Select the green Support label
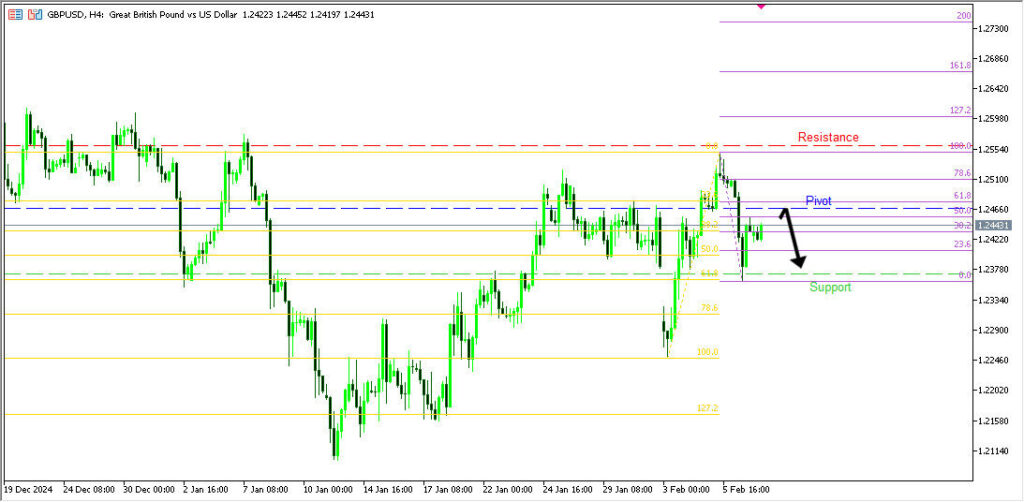 830,287
